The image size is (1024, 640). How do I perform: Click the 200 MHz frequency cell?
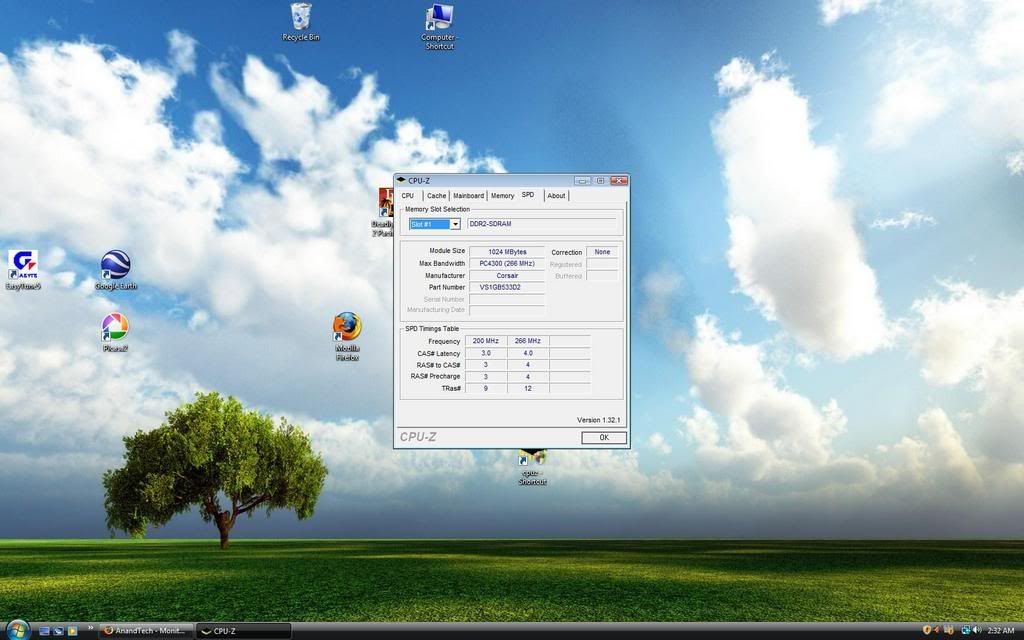click(x=486, y=341)
